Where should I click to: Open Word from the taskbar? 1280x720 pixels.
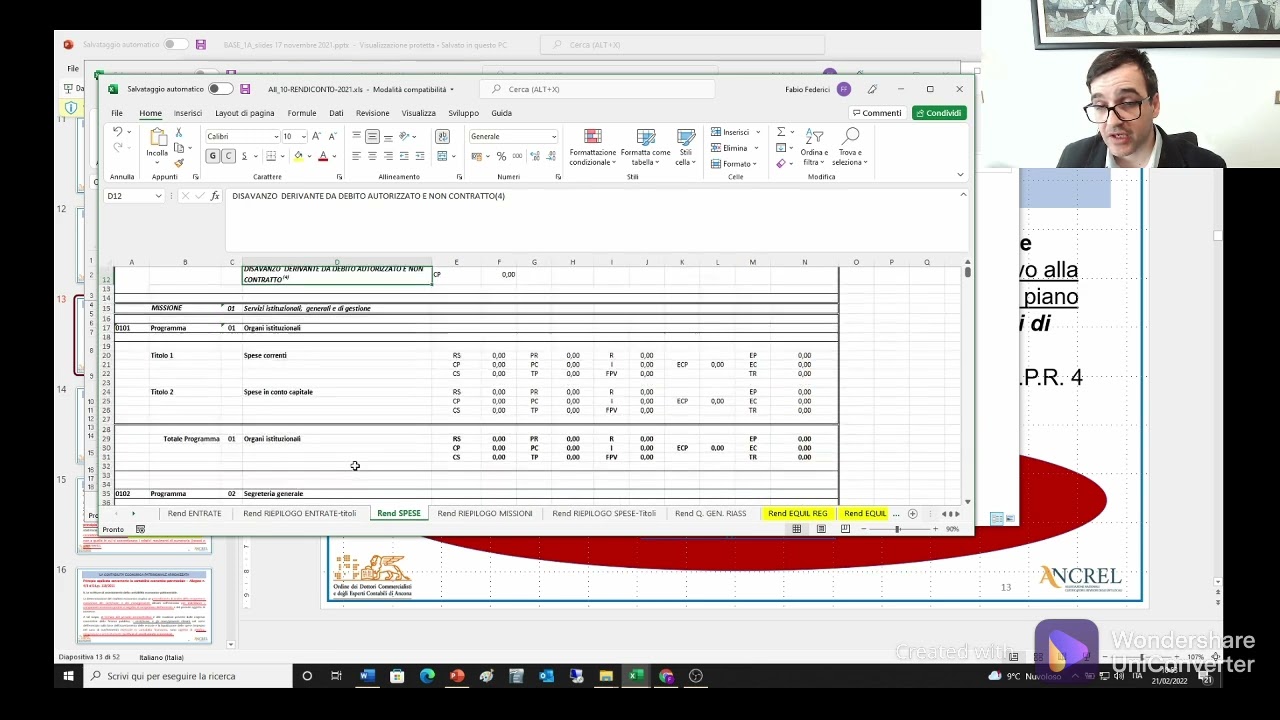367,676
